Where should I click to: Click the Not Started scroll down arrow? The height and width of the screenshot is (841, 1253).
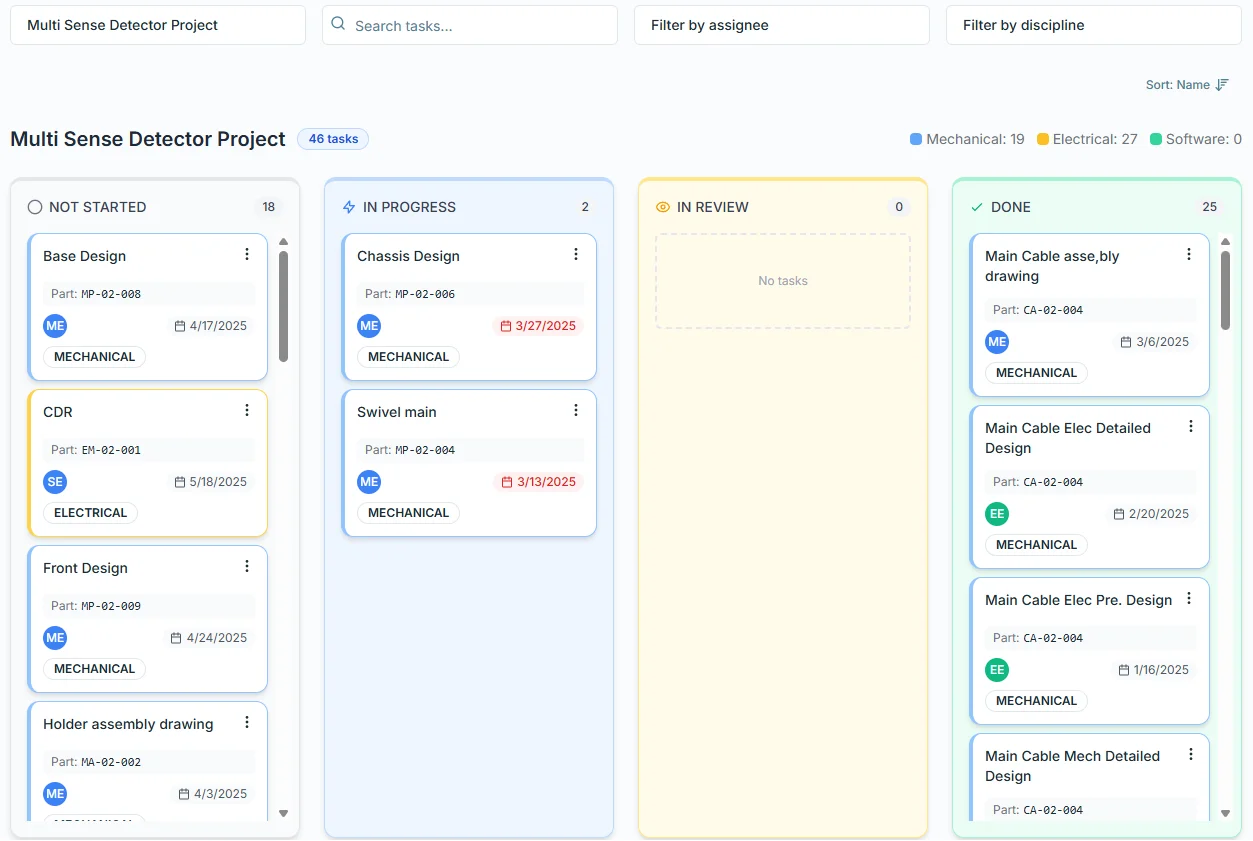[x=283, y=814]
